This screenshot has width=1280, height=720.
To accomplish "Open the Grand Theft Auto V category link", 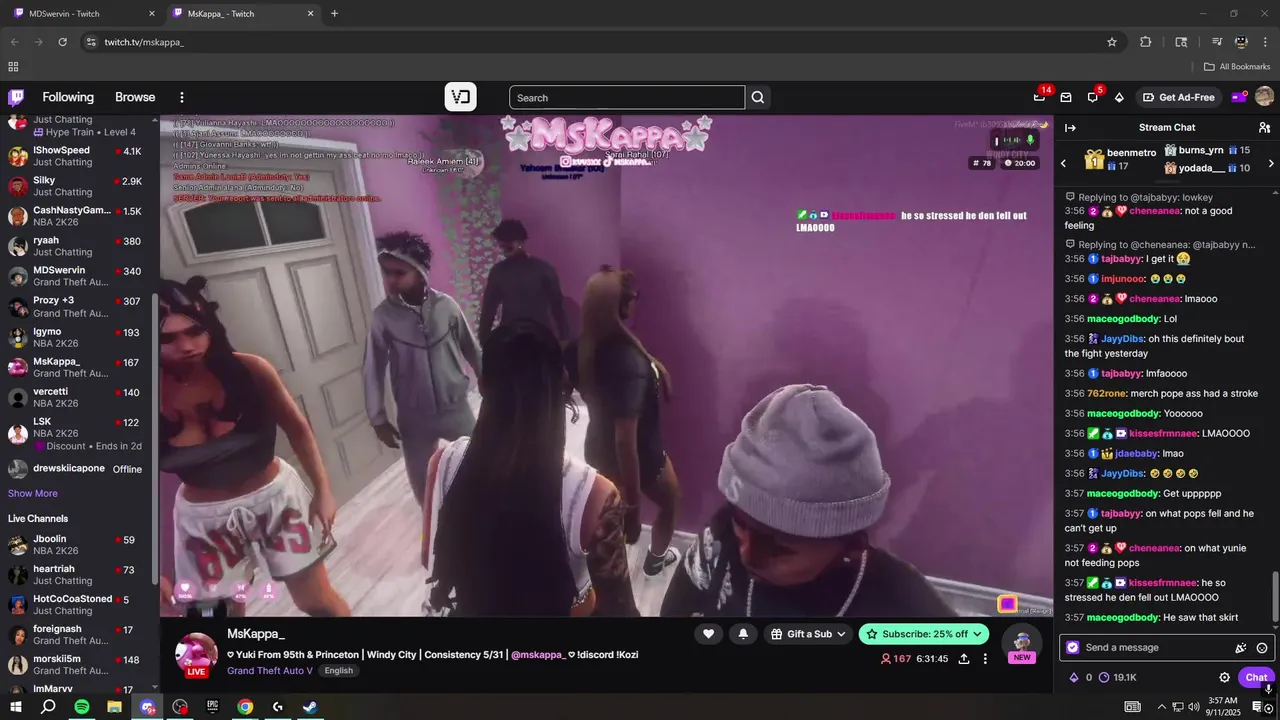I will (270, 670).
